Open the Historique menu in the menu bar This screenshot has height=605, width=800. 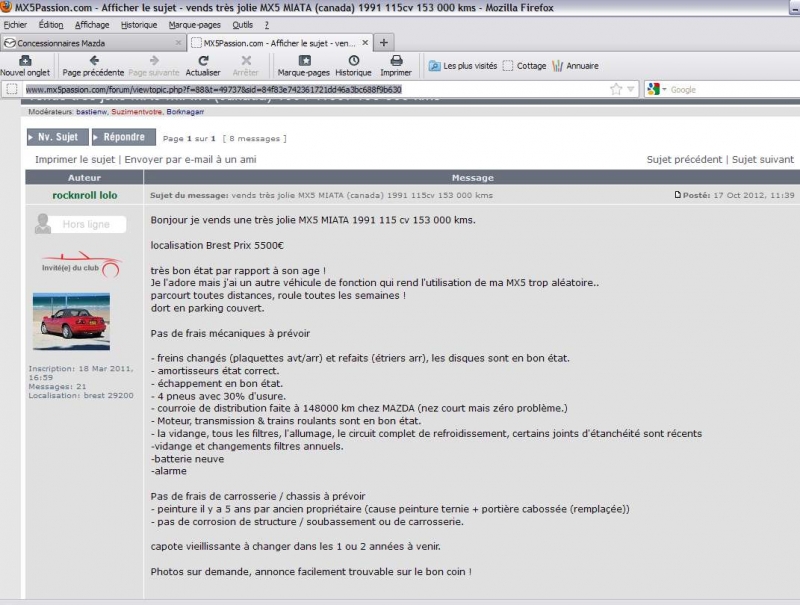[x=139, y=24]
